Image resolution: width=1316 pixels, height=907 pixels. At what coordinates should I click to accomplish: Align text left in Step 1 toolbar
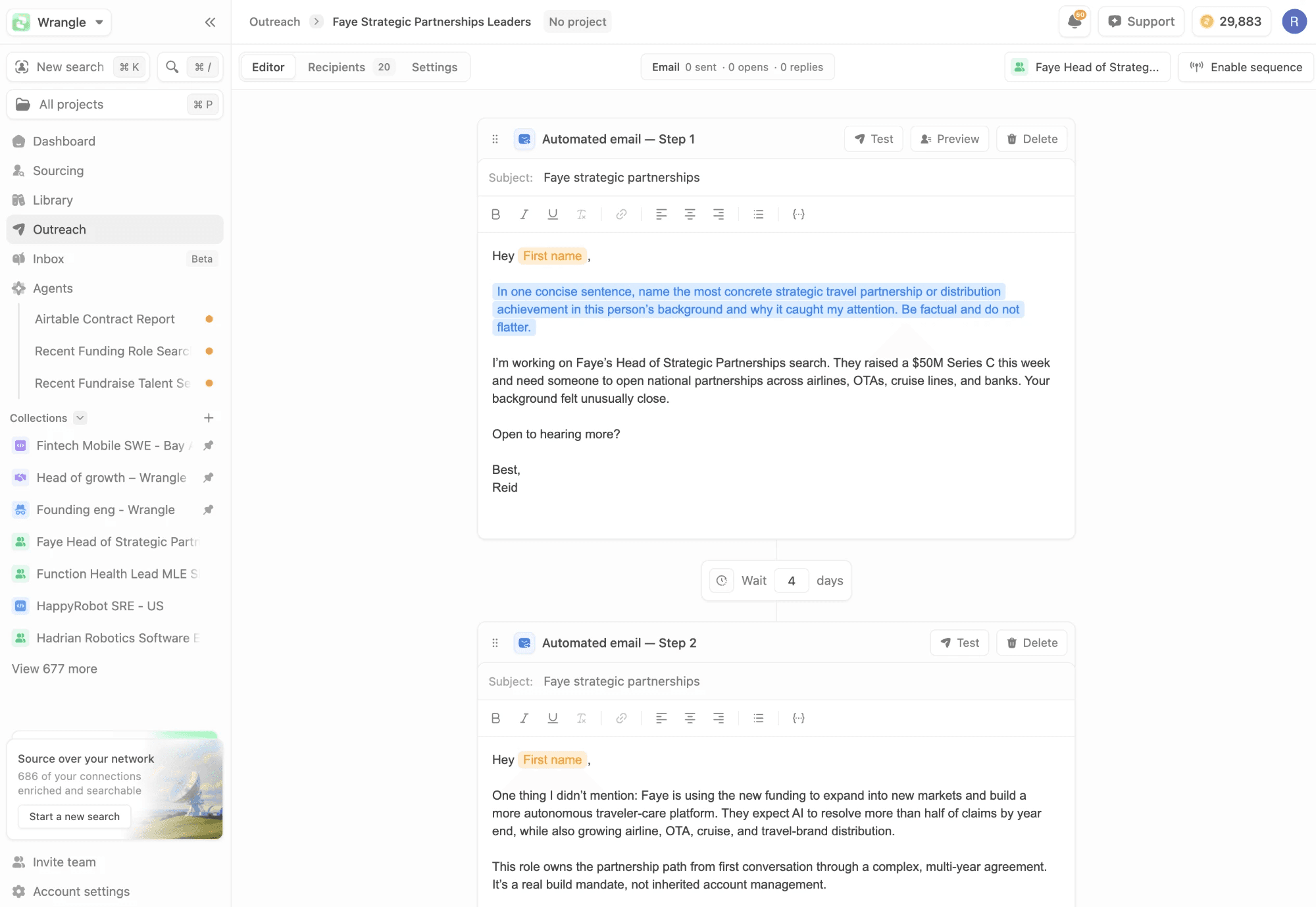(x=661, y=214)
